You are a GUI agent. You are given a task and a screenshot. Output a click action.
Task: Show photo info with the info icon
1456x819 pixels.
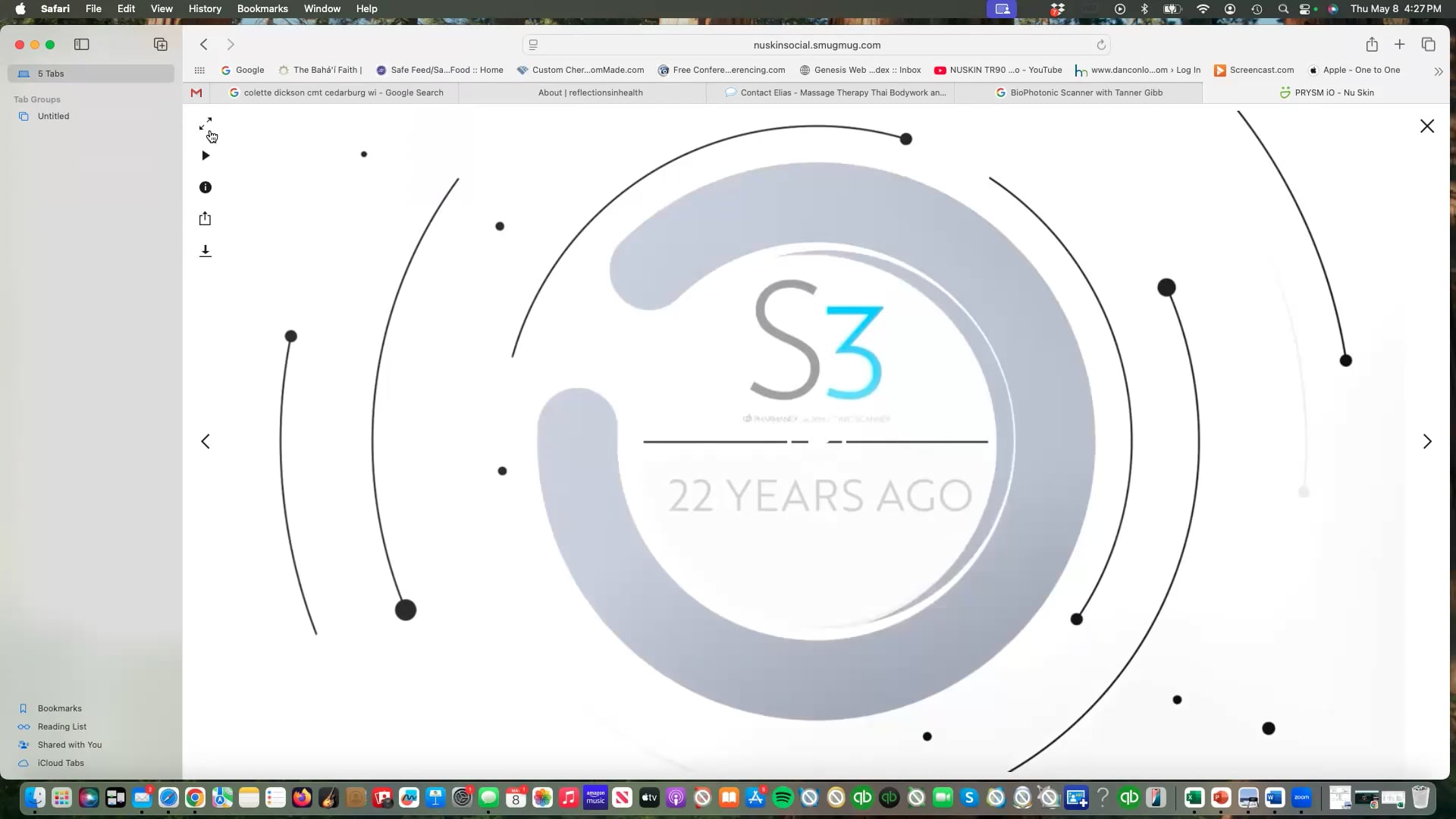point(206,187)
